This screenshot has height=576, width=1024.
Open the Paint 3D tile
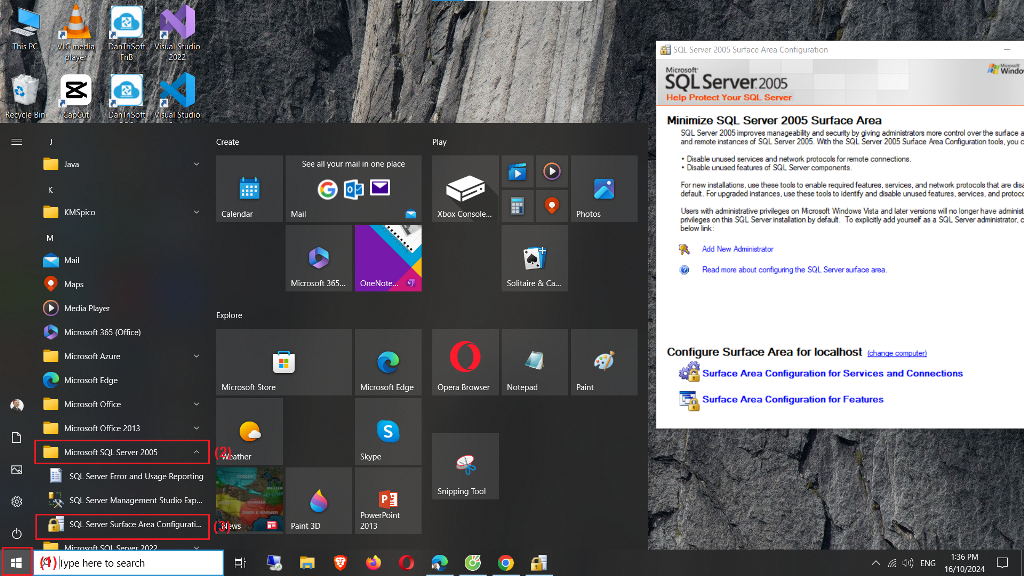point(319,501)
